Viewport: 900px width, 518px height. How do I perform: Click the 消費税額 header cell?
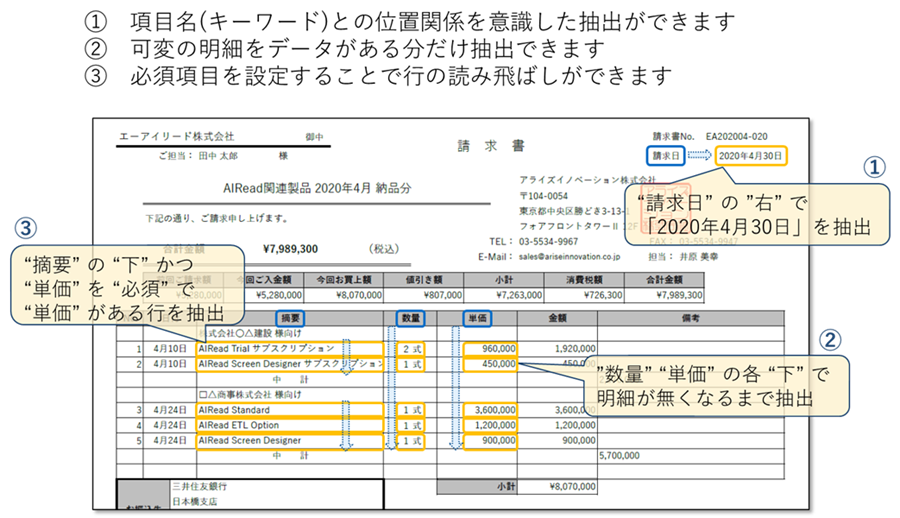coord(584,280)
